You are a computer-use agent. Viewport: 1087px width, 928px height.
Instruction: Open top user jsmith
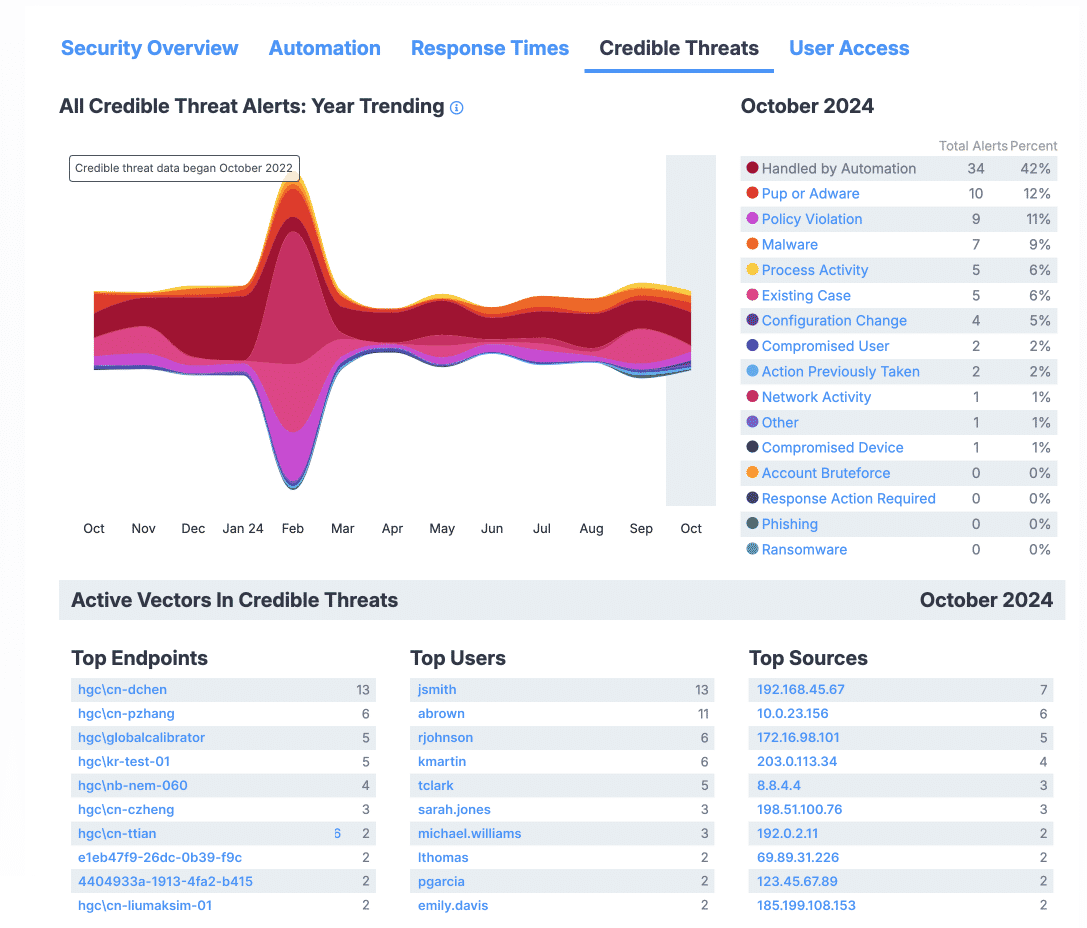click(437, 689)
